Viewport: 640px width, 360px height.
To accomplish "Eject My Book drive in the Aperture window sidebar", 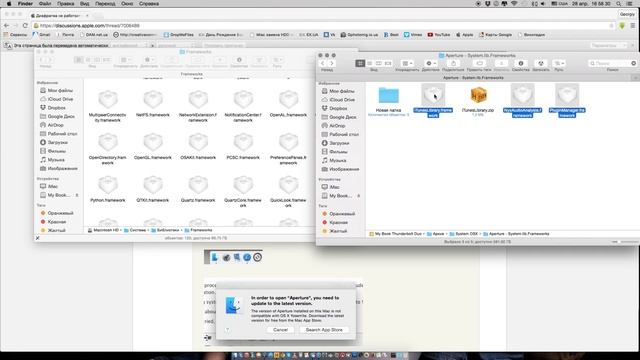I will [359, 196].
